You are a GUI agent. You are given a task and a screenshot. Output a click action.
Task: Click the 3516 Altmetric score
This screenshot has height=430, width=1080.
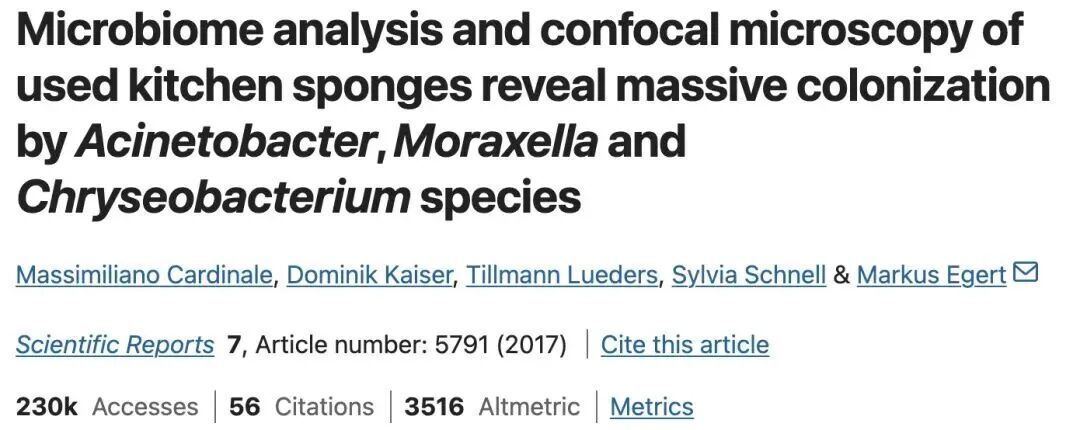pyautogui.click(x=492, y=407)
